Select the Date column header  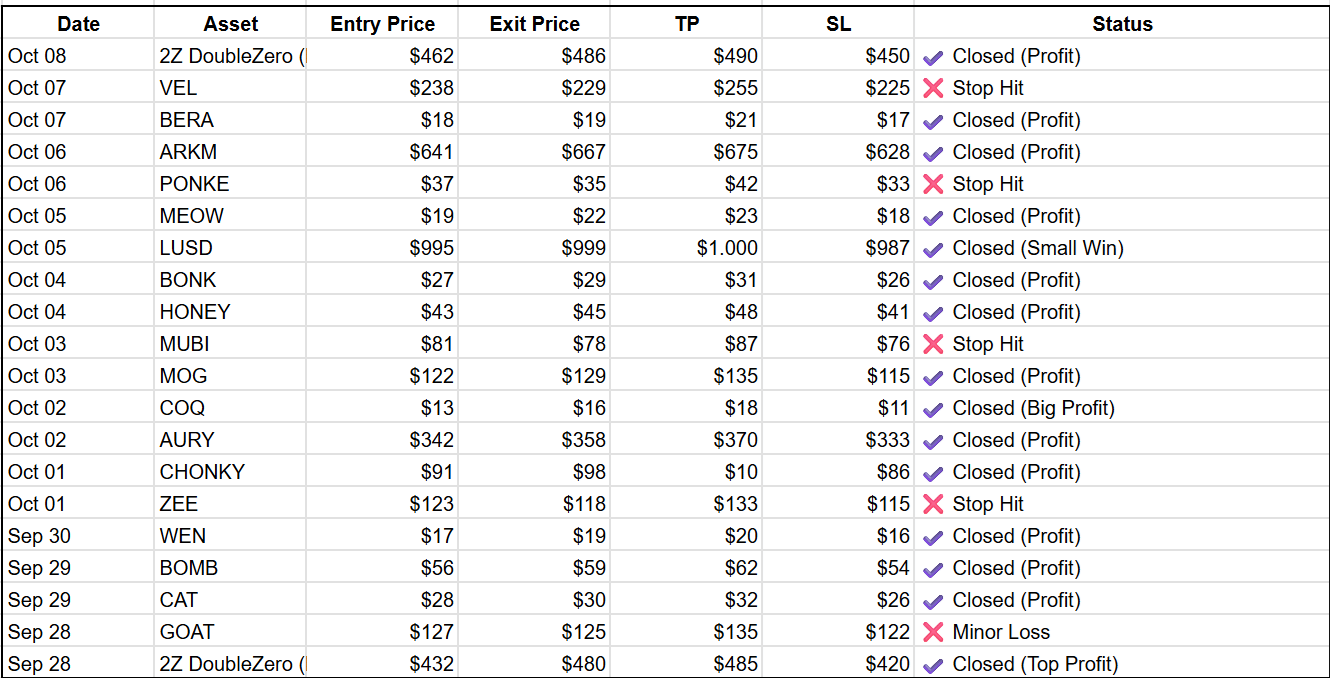tap(78, 24)
